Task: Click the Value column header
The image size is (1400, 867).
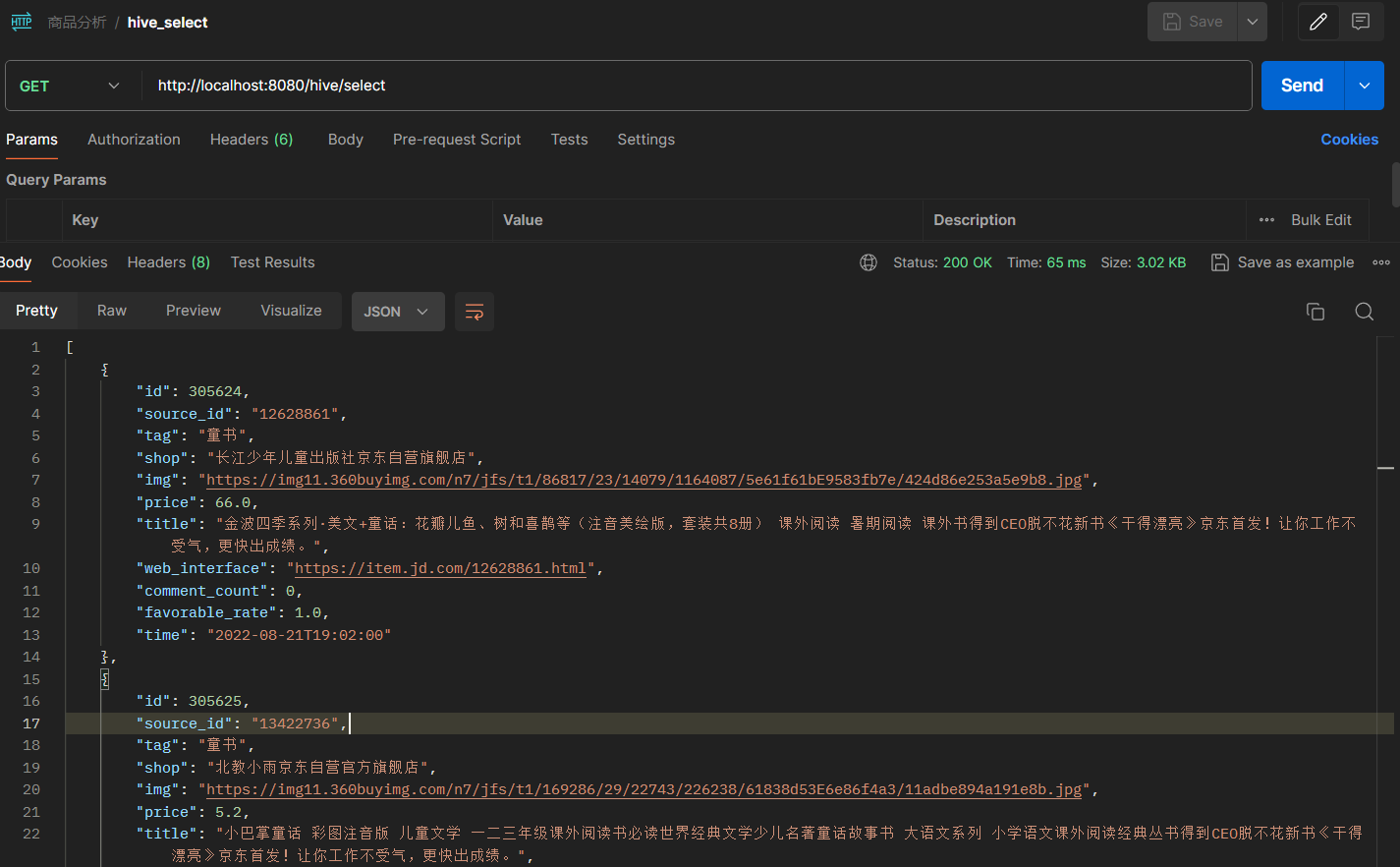Action: (x=523, y=220)
